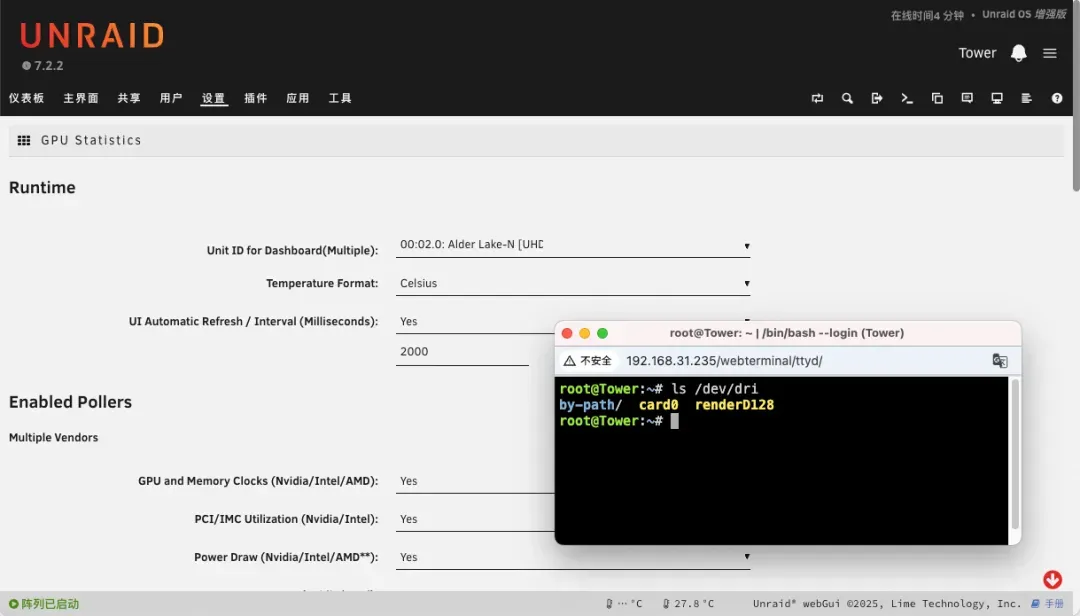Click the help question mark icon
The width and height of the screenshot is (1080, 616).
coord(1057,98)
